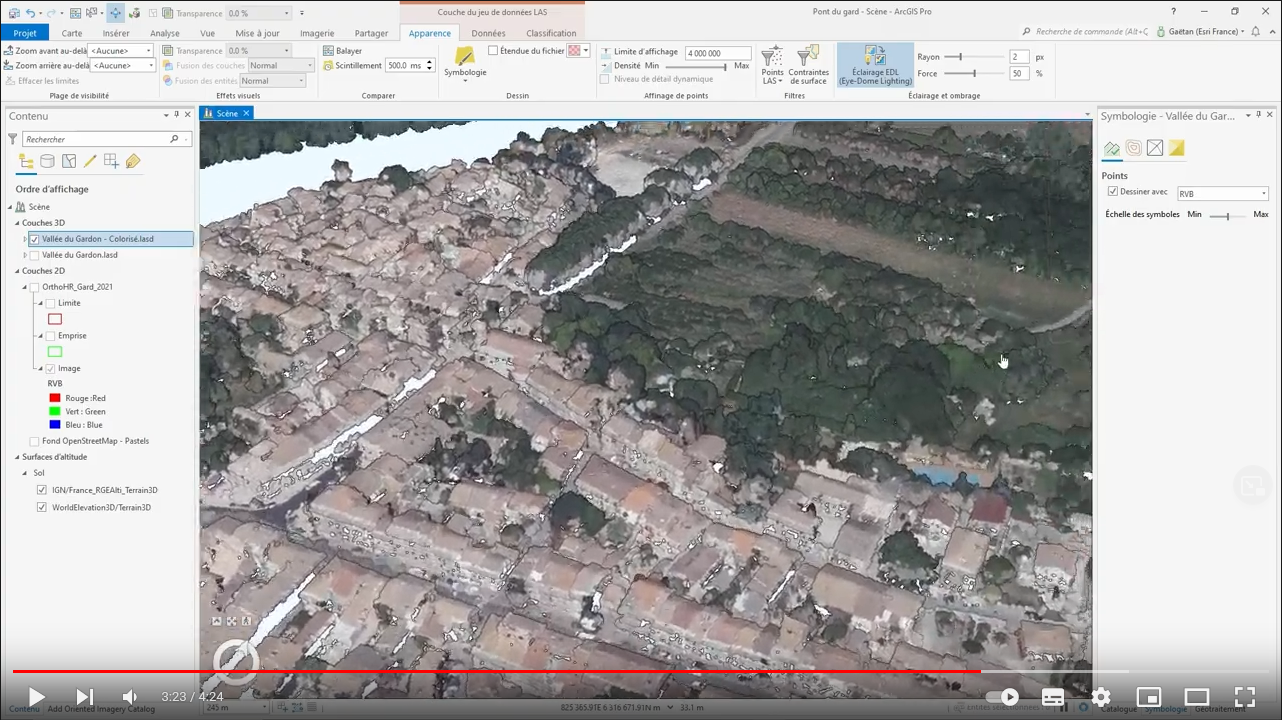
Task: Open the Analyse ribbon tab
Action: point(165,33)
